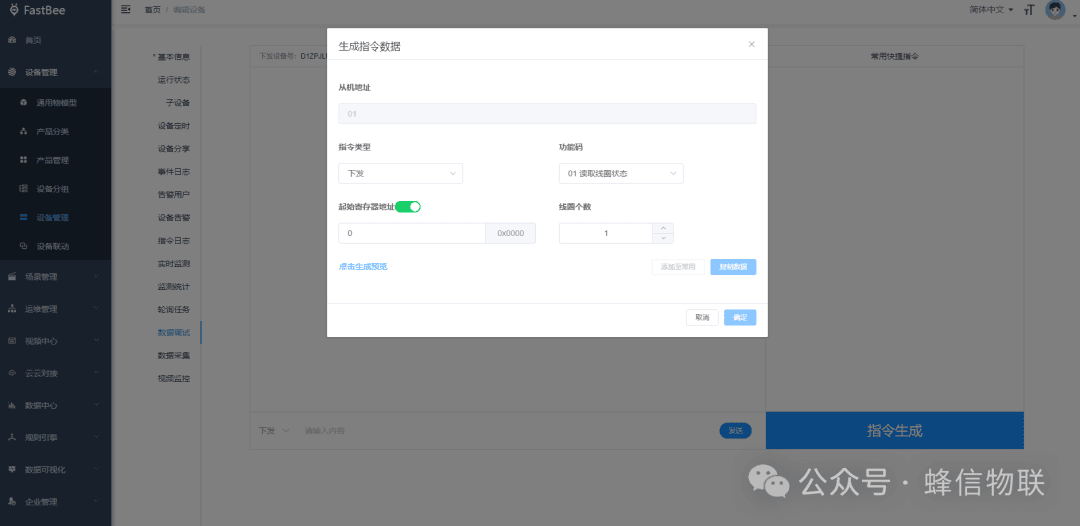The height and width of the screenshot is (526, 1080).
Task: Open the 指令类型 dropdown showing 下发
Action: [x=400, y=173]
